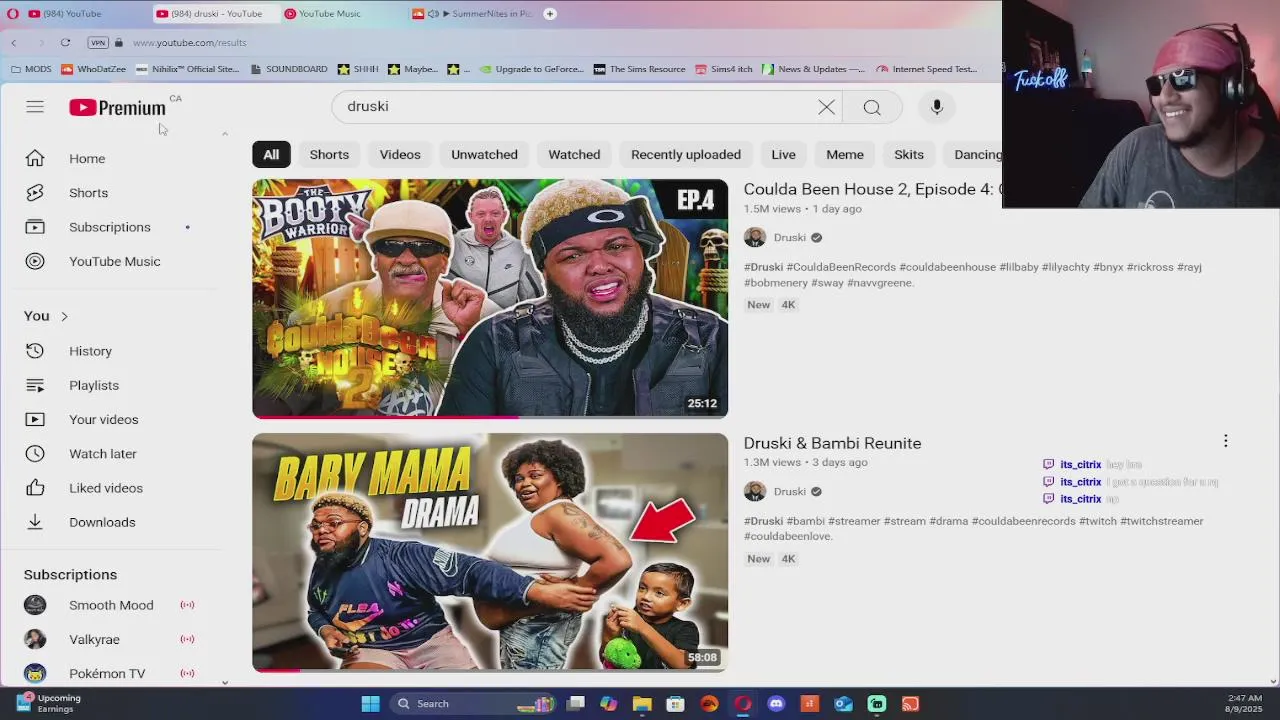Open SOUNDBOARD bookmark
The height and width of the screenshot is (720, 1280).
tap(289, 69)
